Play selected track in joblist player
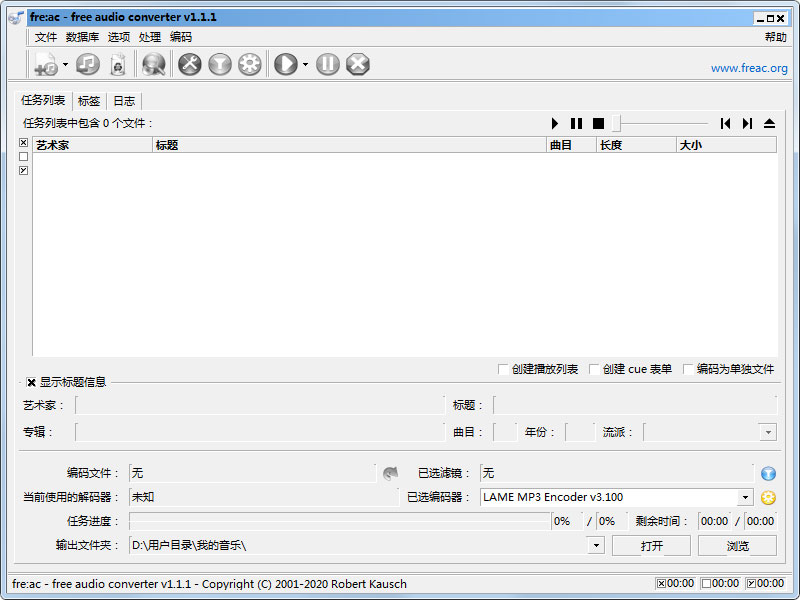The height and width of the screenshot is (600, 800). coord(555,123)
